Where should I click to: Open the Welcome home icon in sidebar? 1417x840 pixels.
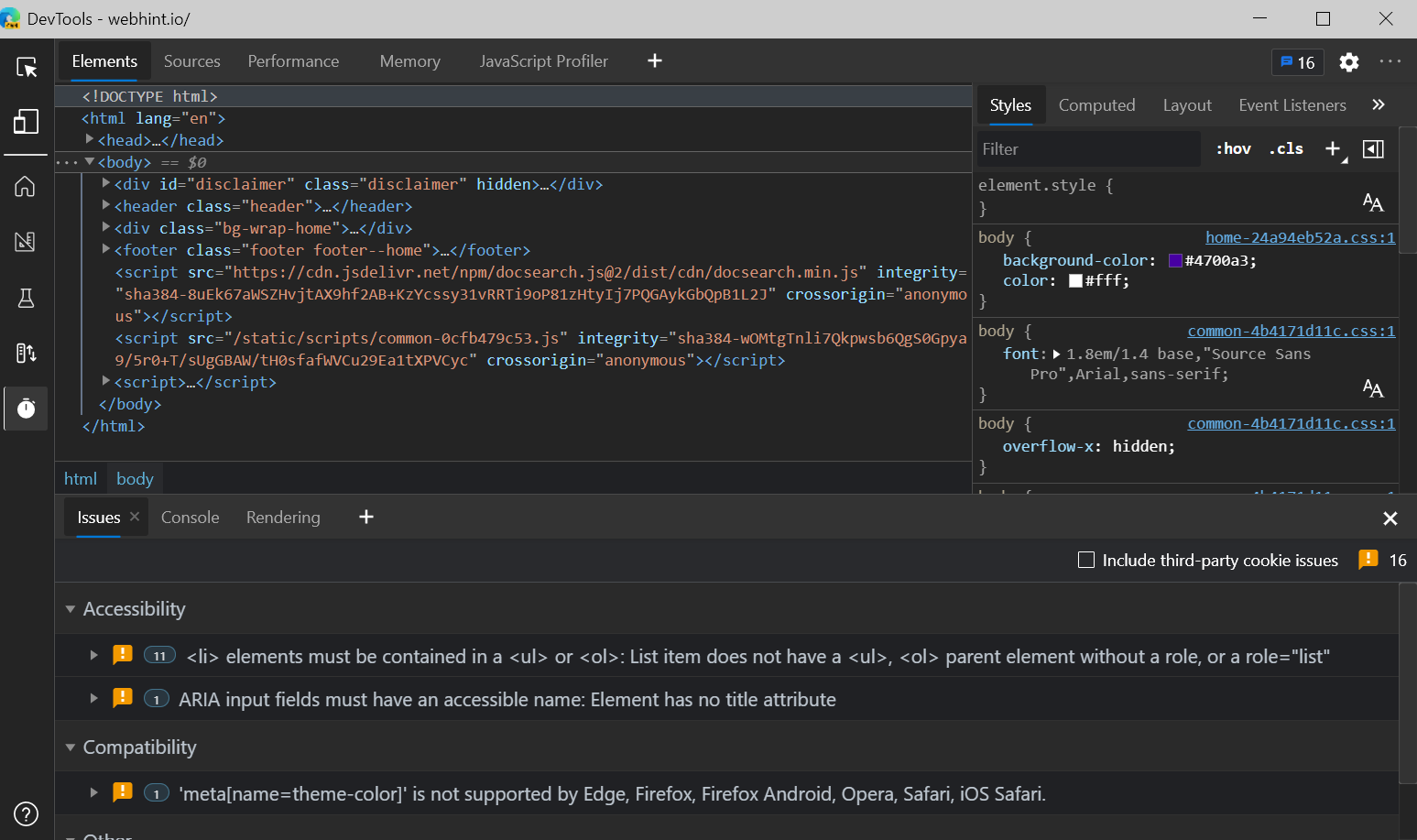(x=26, y=187)
